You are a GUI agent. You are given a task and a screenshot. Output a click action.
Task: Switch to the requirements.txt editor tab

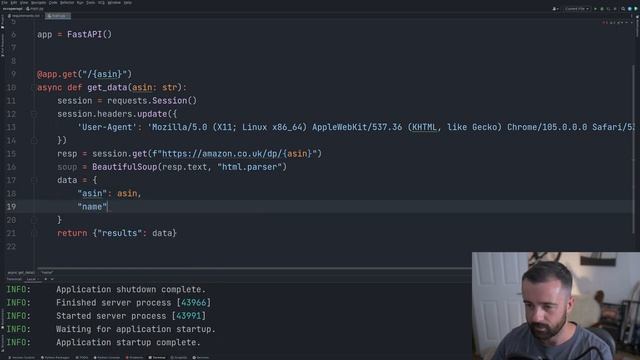(x=24, y=16)
